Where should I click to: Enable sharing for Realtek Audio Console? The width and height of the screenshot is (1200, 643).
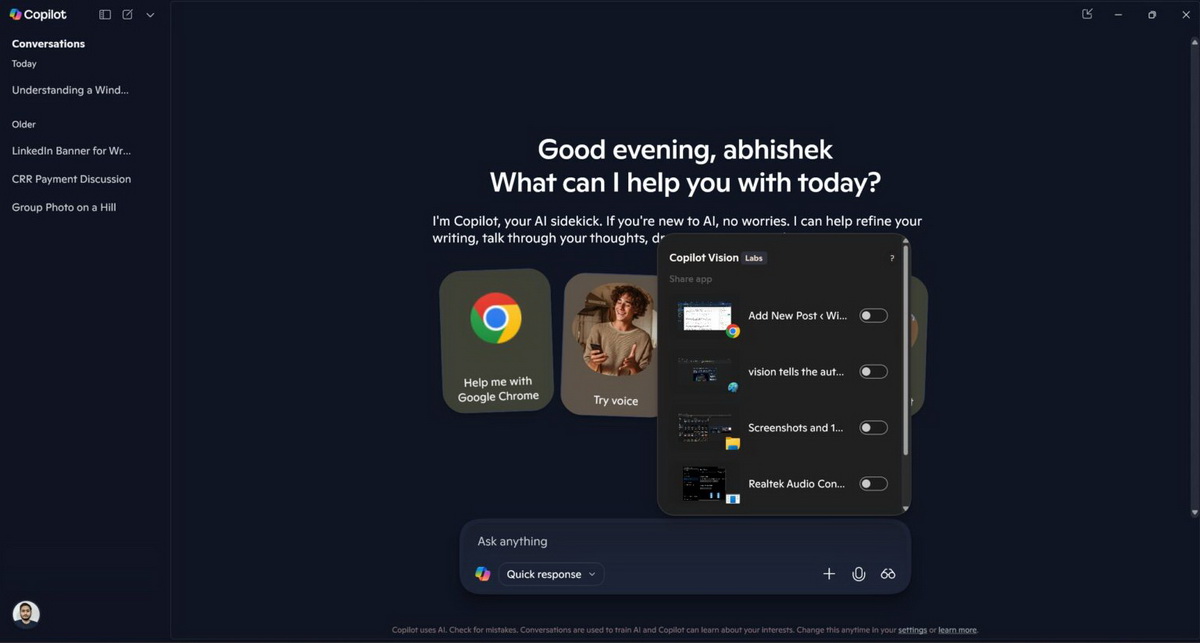[873, 484]
